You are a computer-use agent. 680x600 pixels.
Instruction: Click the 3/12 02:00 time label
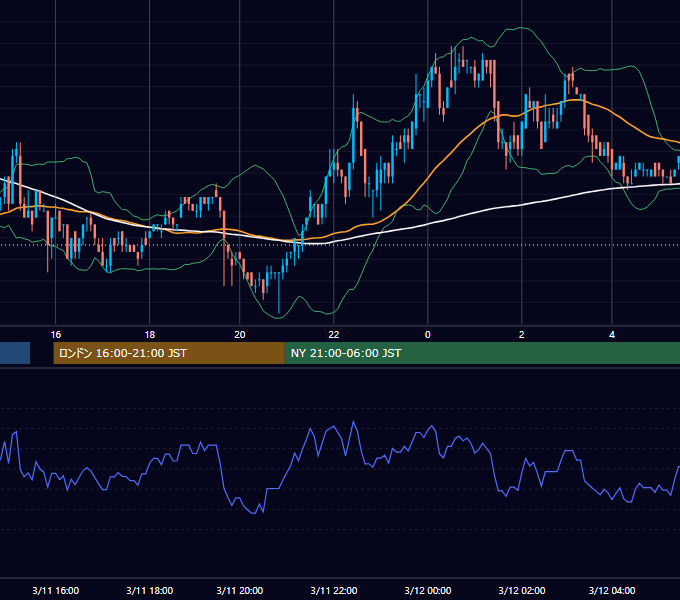click(522, 590)
